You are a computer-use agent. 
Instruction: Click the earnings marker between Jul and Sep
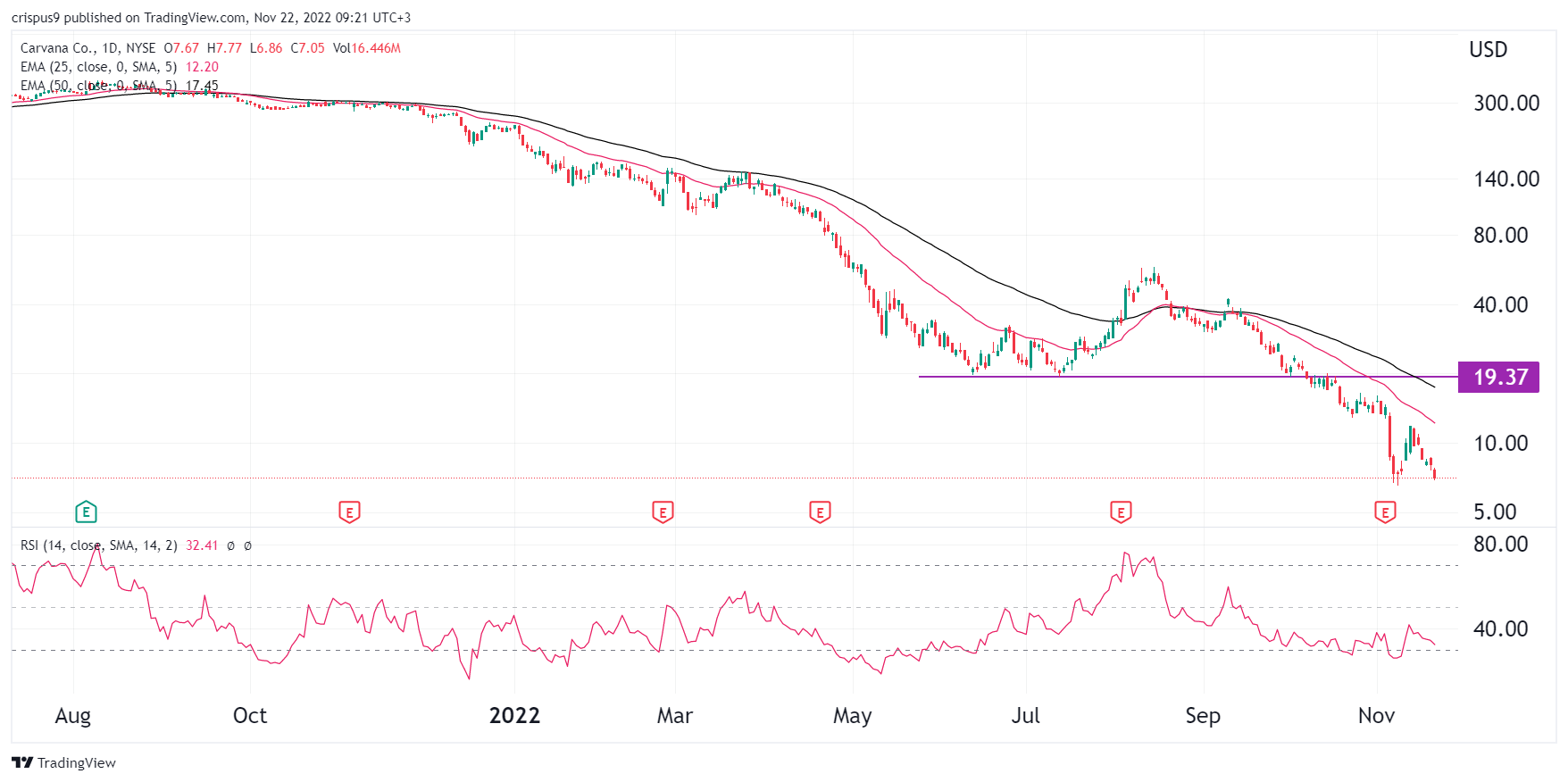[1120, 512]
